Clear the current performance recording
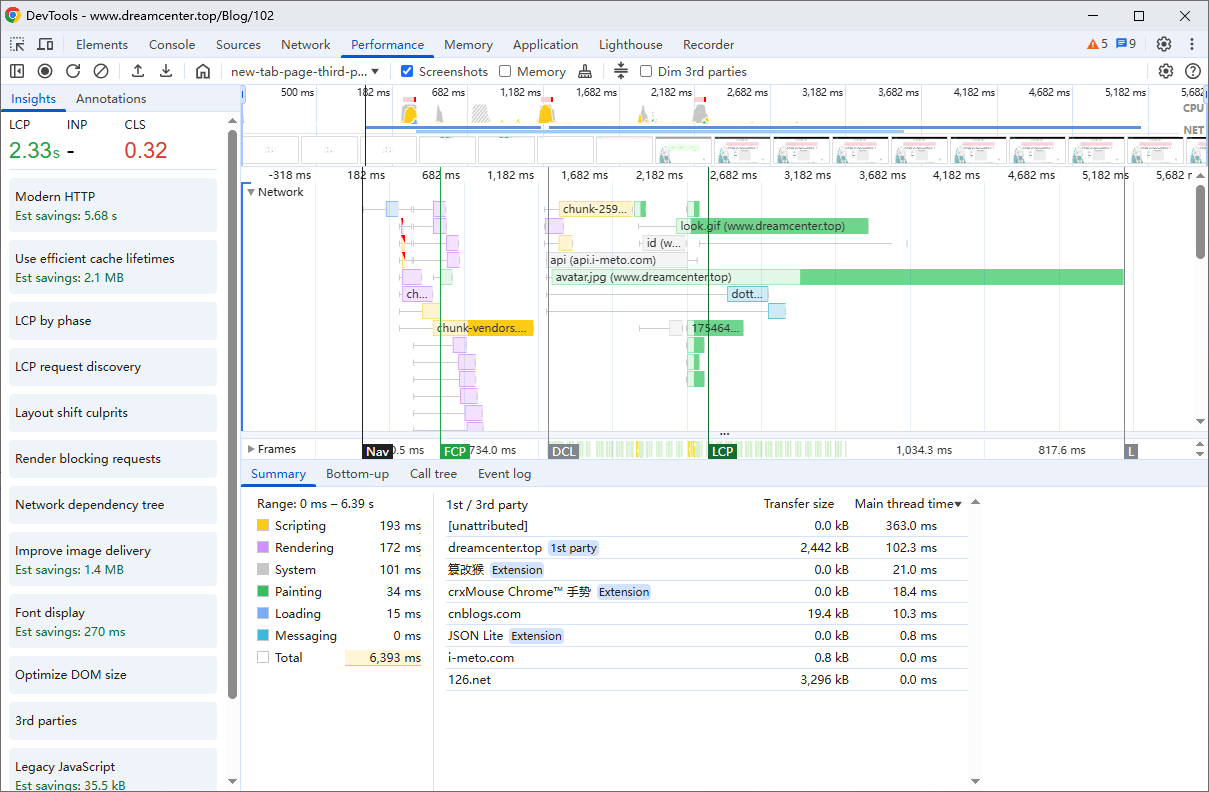Image resolution: width=1209 pixels, height=792 pixels. 101,71
